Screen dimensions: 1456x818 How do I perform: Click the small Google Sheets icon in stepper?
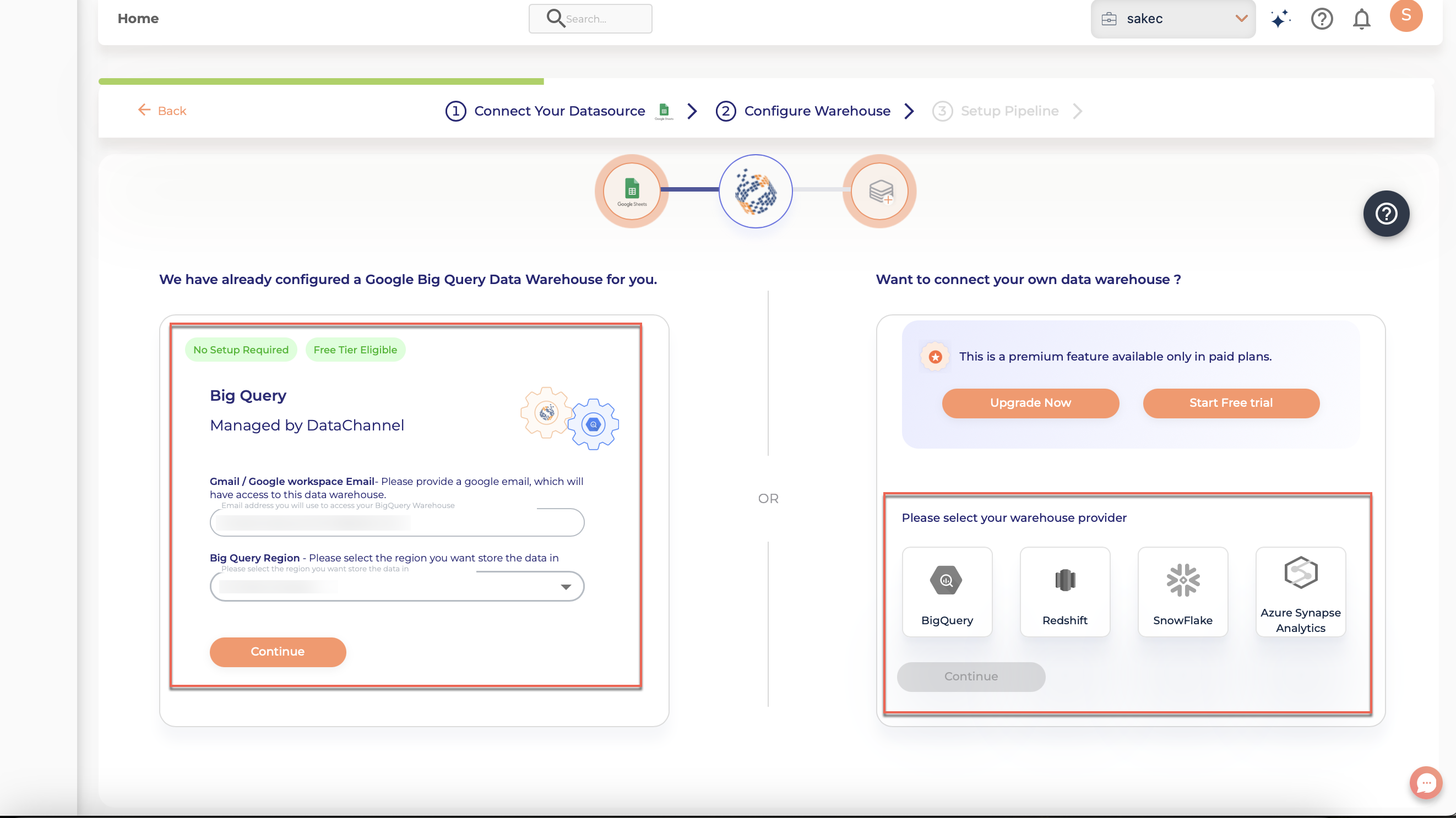[x=664, y=111]
